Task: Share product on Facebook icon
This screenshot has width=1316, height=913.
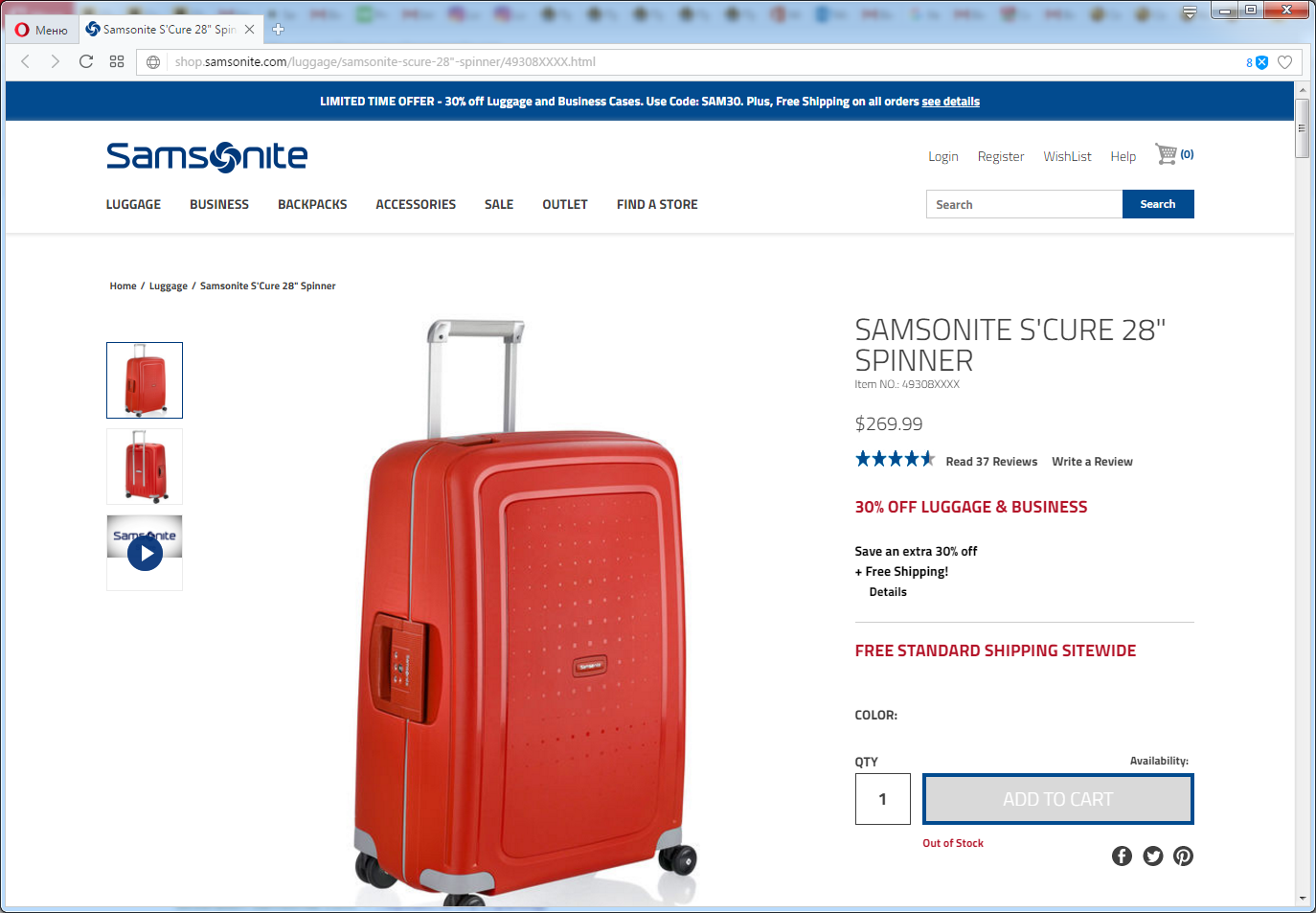Action: tap(1122, 856)
